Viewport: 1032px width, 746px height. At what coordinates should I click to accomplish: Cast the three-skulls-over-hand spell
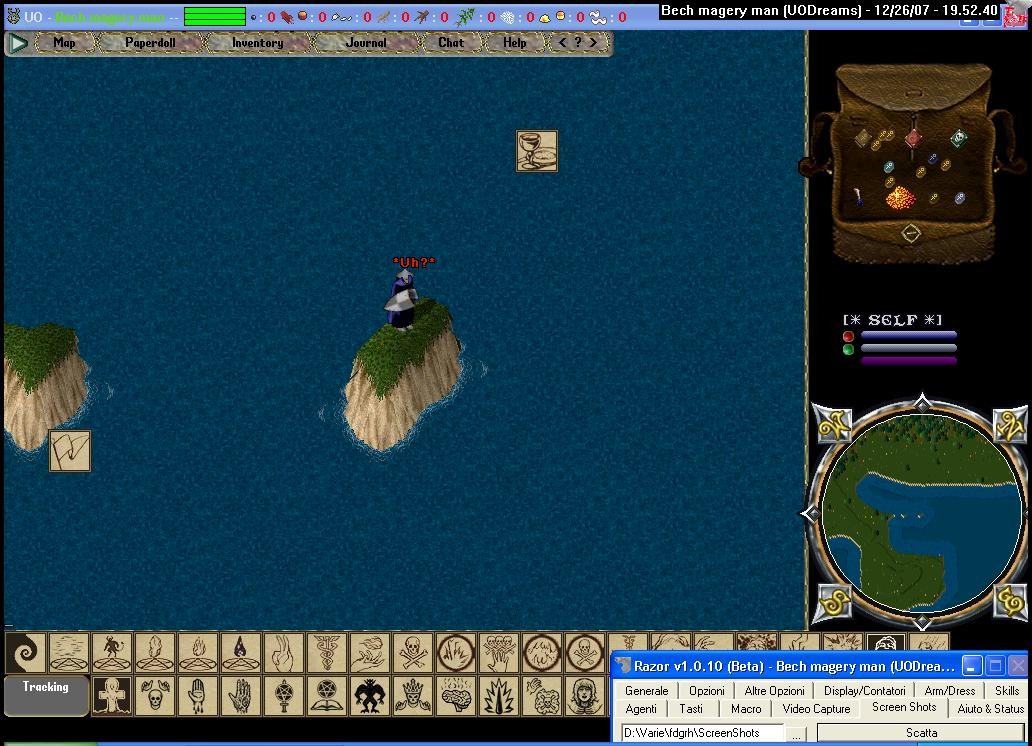(499, 653)
